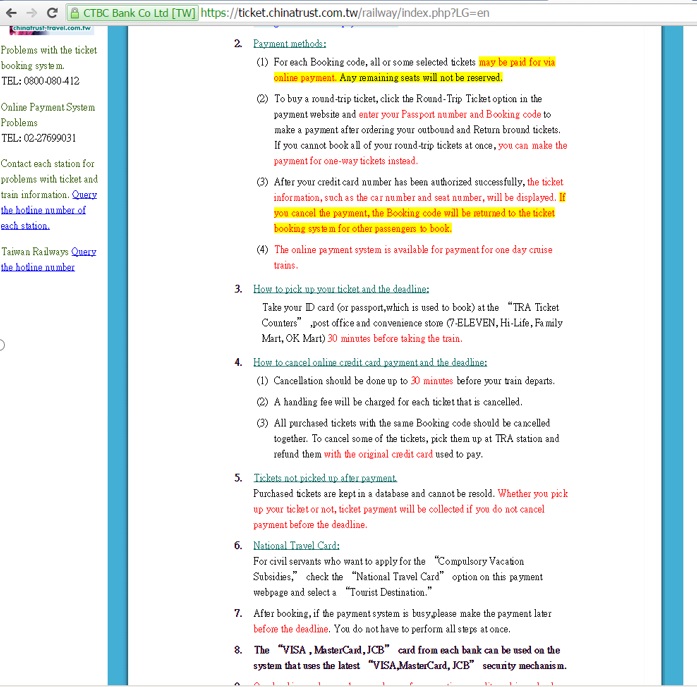The image size is (697, 687).
Task: Click the browser forward arrow
Action: [x=32, y=13]
